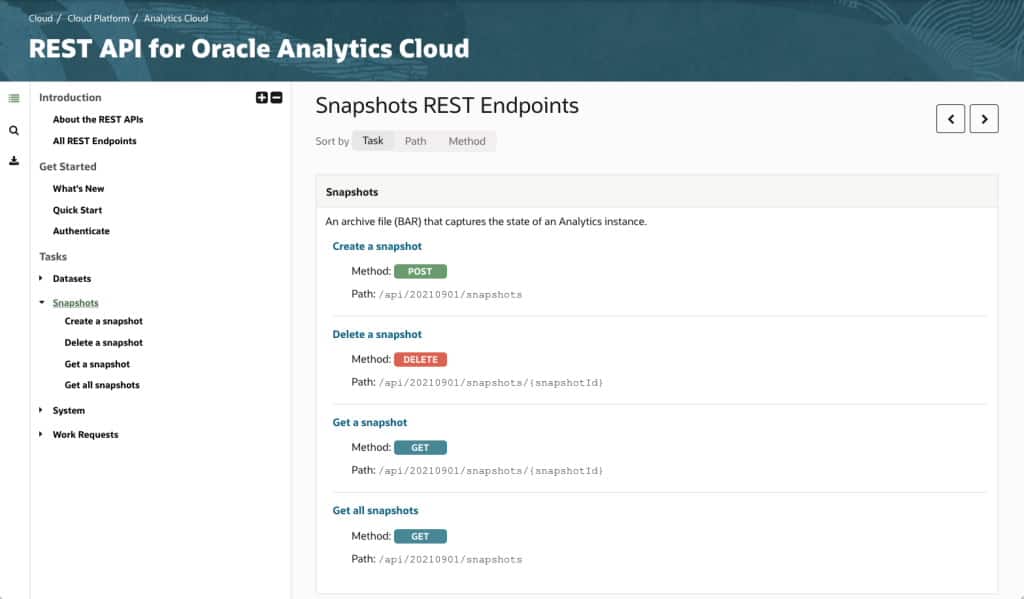The image size is (1024, 599).
Task: Click the GET badge under Get a snapshot
Action: coord(420,447)
